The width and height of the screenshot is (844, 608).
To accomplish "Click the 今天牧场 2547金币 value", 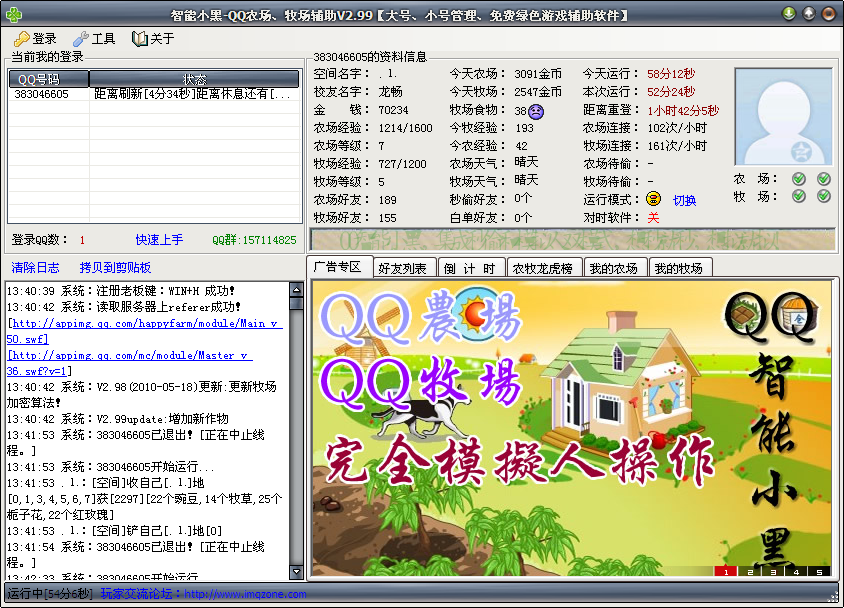I will point(538,92).
